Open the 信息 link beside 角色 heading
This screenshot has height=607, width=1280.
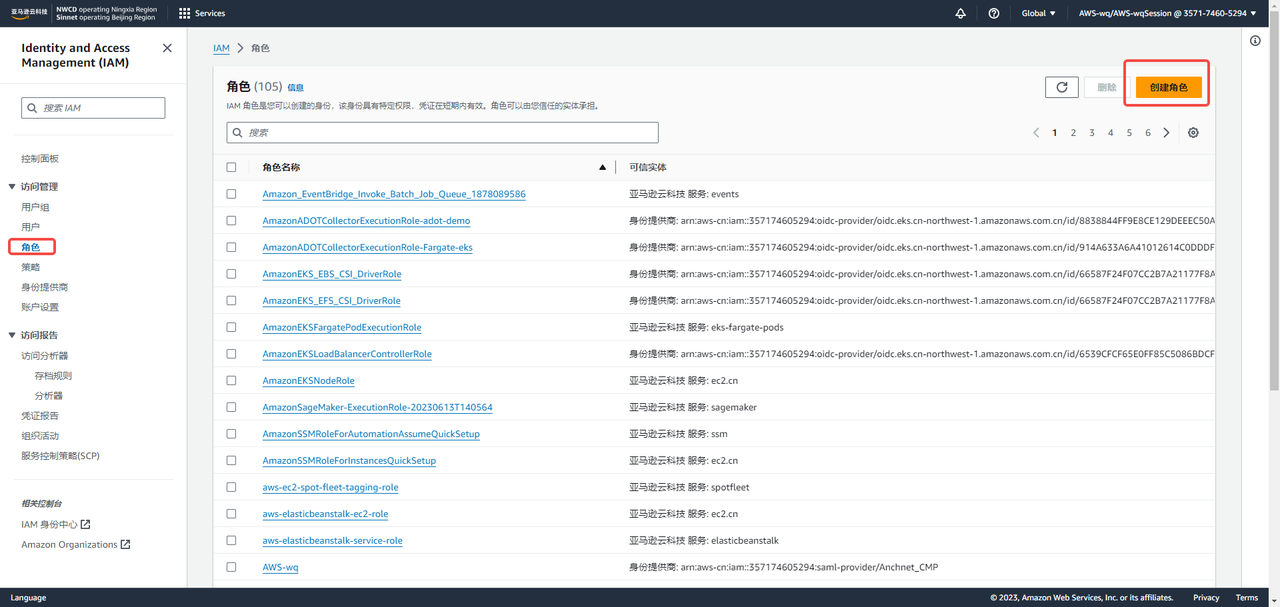(296, 88)
